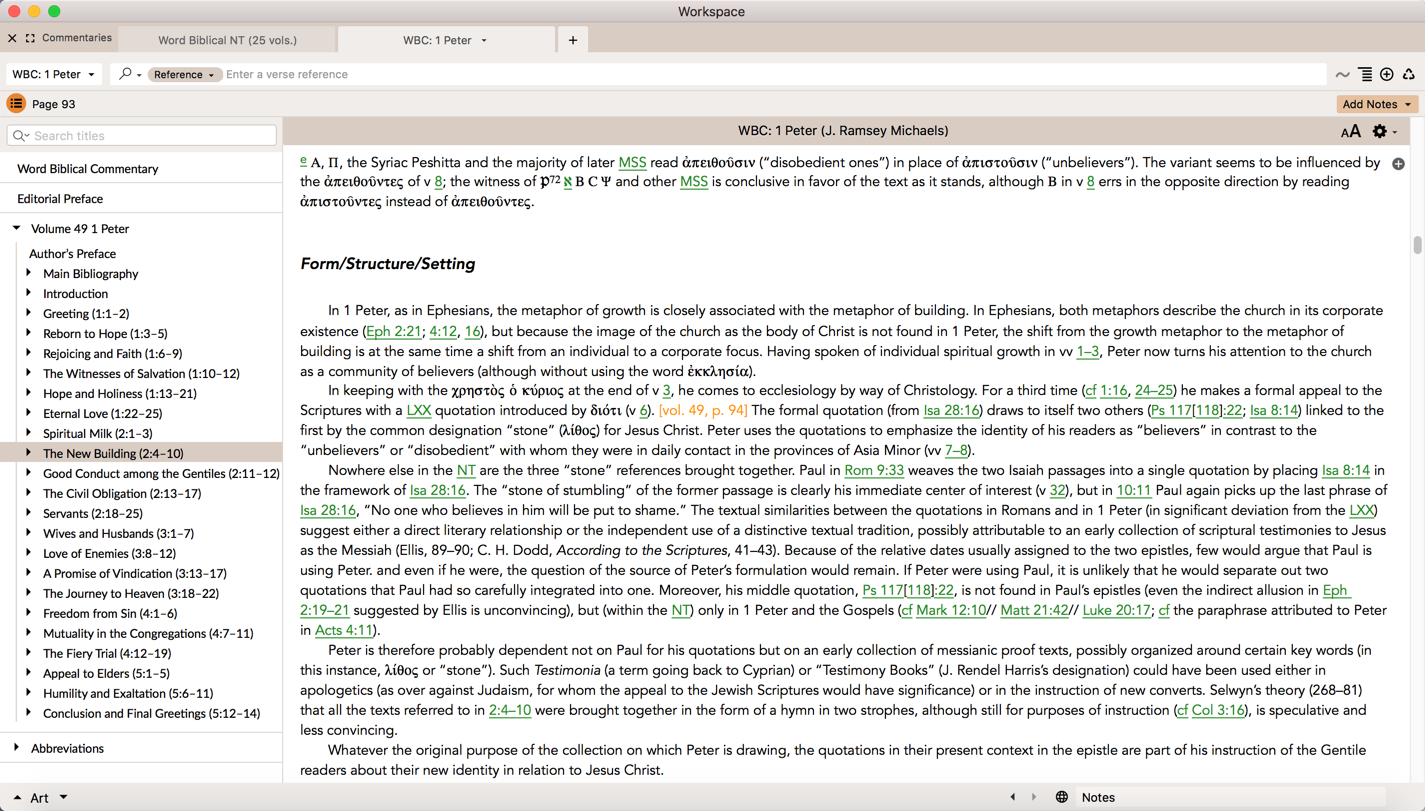Click the globe icon beside Notes

1062,797
